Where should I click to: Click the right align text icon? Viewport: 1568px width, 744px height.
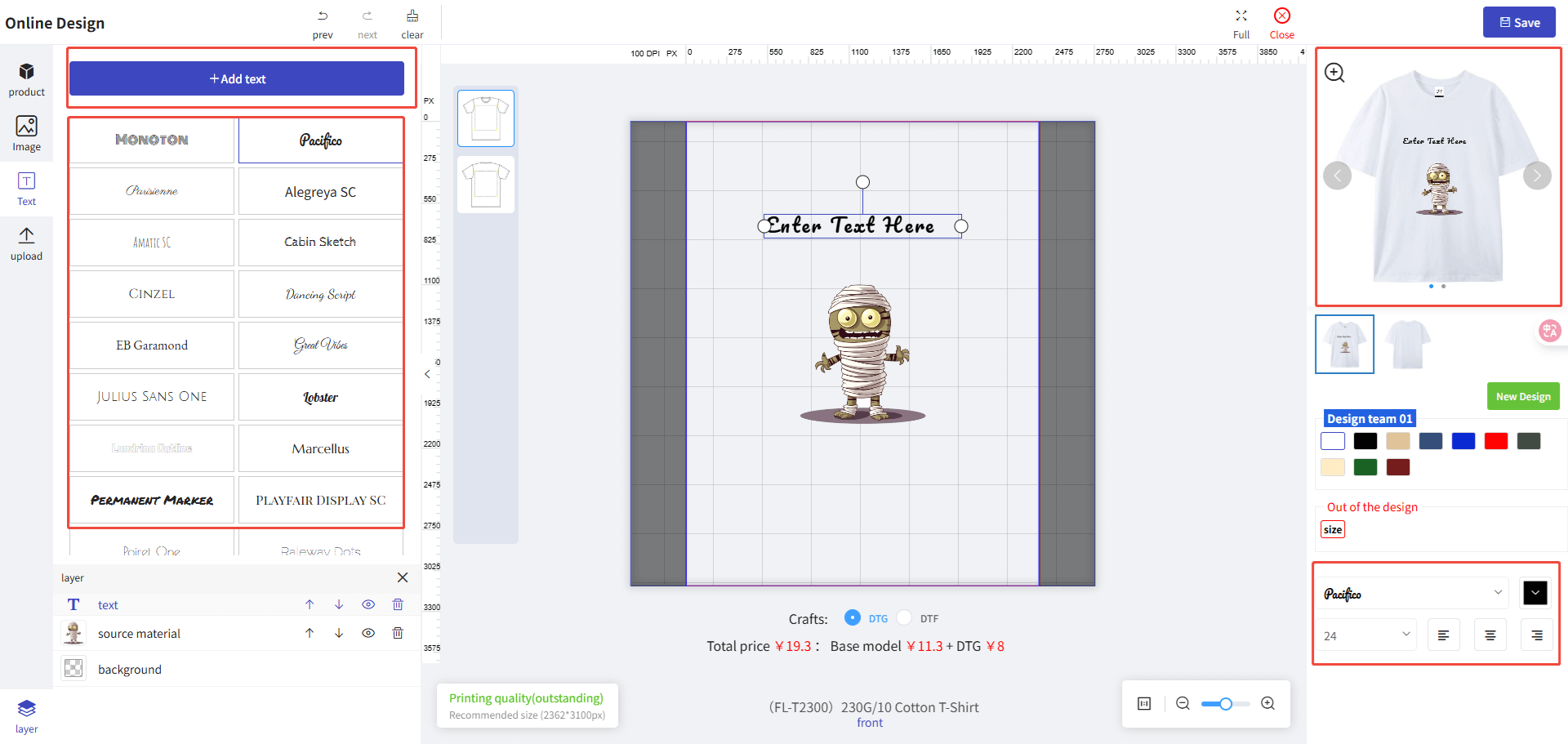click(x=1536, y=635)
